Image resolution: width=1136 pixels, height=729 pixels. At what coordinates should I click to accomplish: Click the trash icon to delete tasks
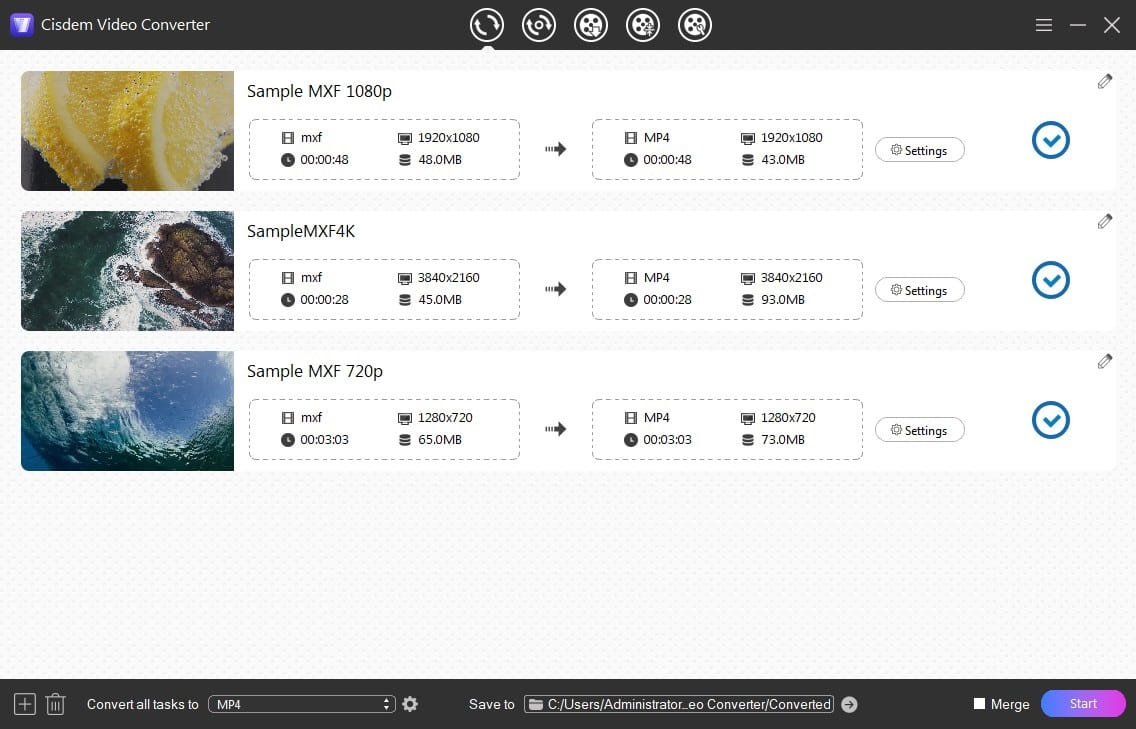(56, 704)
